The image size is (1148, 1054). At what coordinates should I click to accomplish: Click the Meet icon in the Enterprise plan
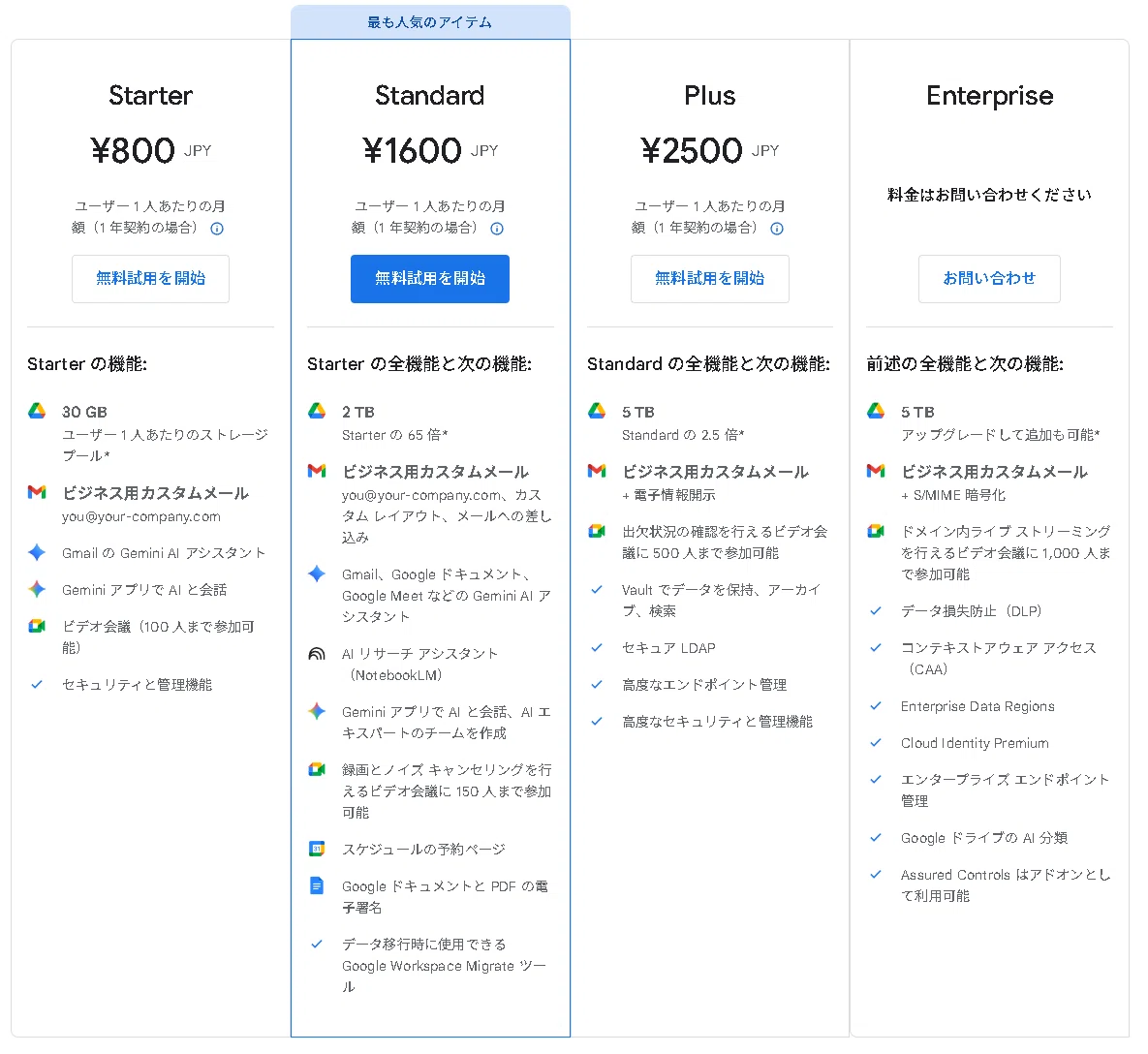[x=876, y=532]
